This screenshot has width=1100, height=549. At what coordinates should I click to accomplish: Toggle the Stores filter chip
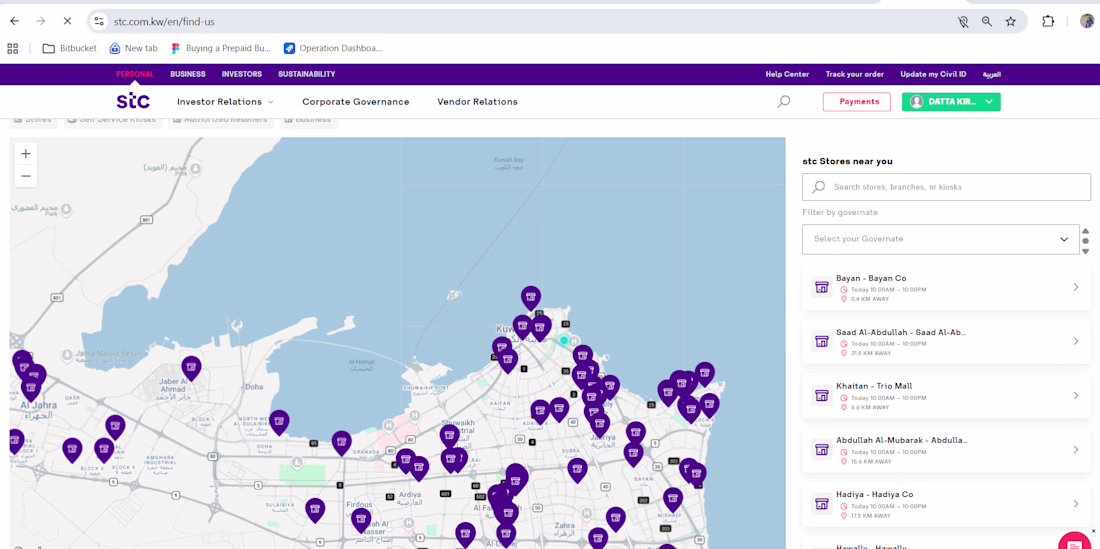(32, 120)
